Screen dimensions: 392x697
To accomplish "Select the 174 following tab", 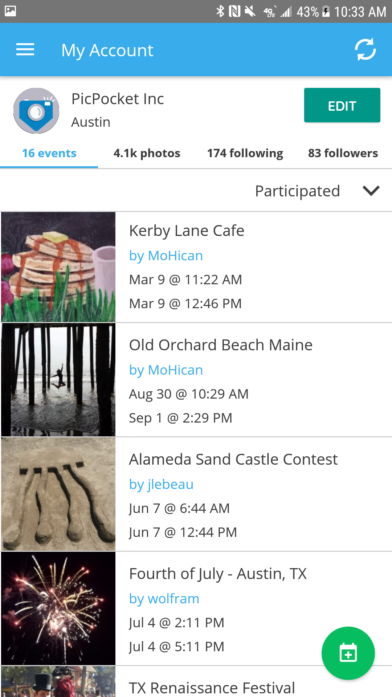I will tap(245, 153).
